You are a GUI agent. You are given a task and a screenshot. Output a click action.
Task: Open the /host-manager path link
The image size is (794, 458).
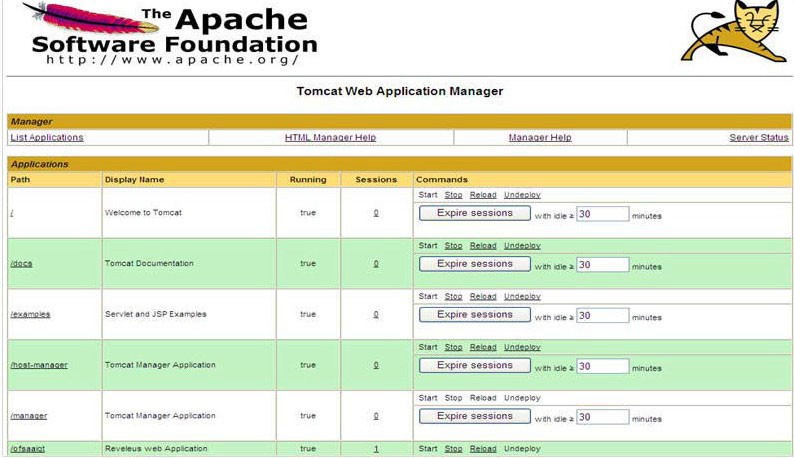click(39, 365)
